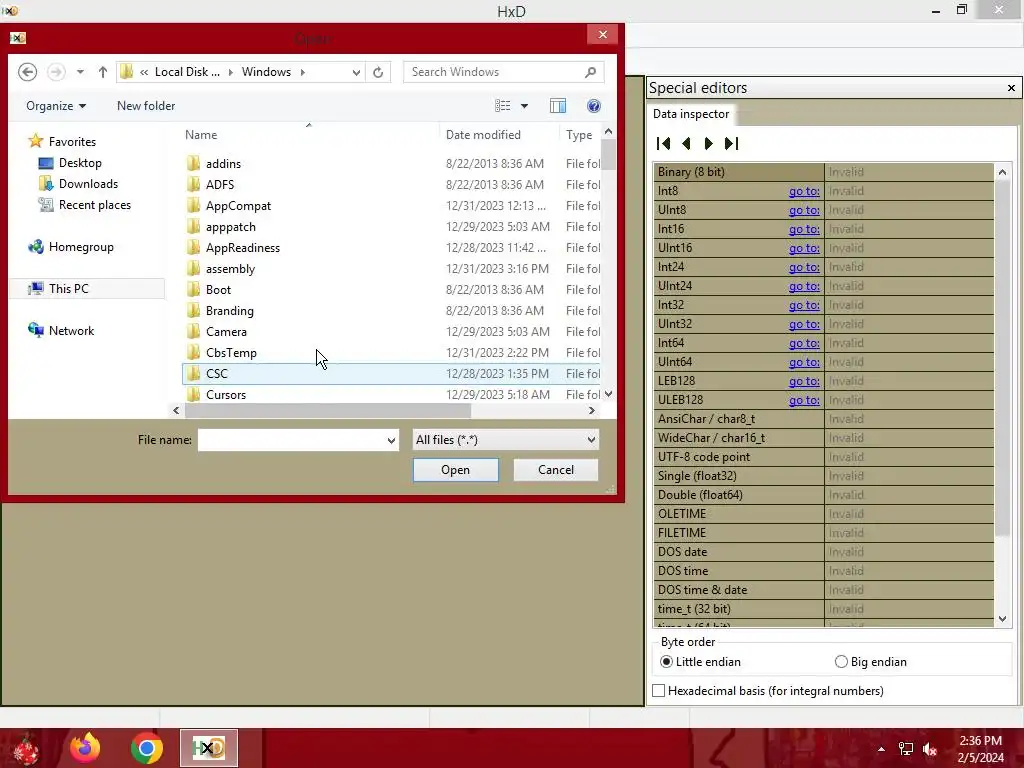Select the CSC folder
Viewport: 1024px width, 768px height.
pyautogui.click(x=391, y=374)
